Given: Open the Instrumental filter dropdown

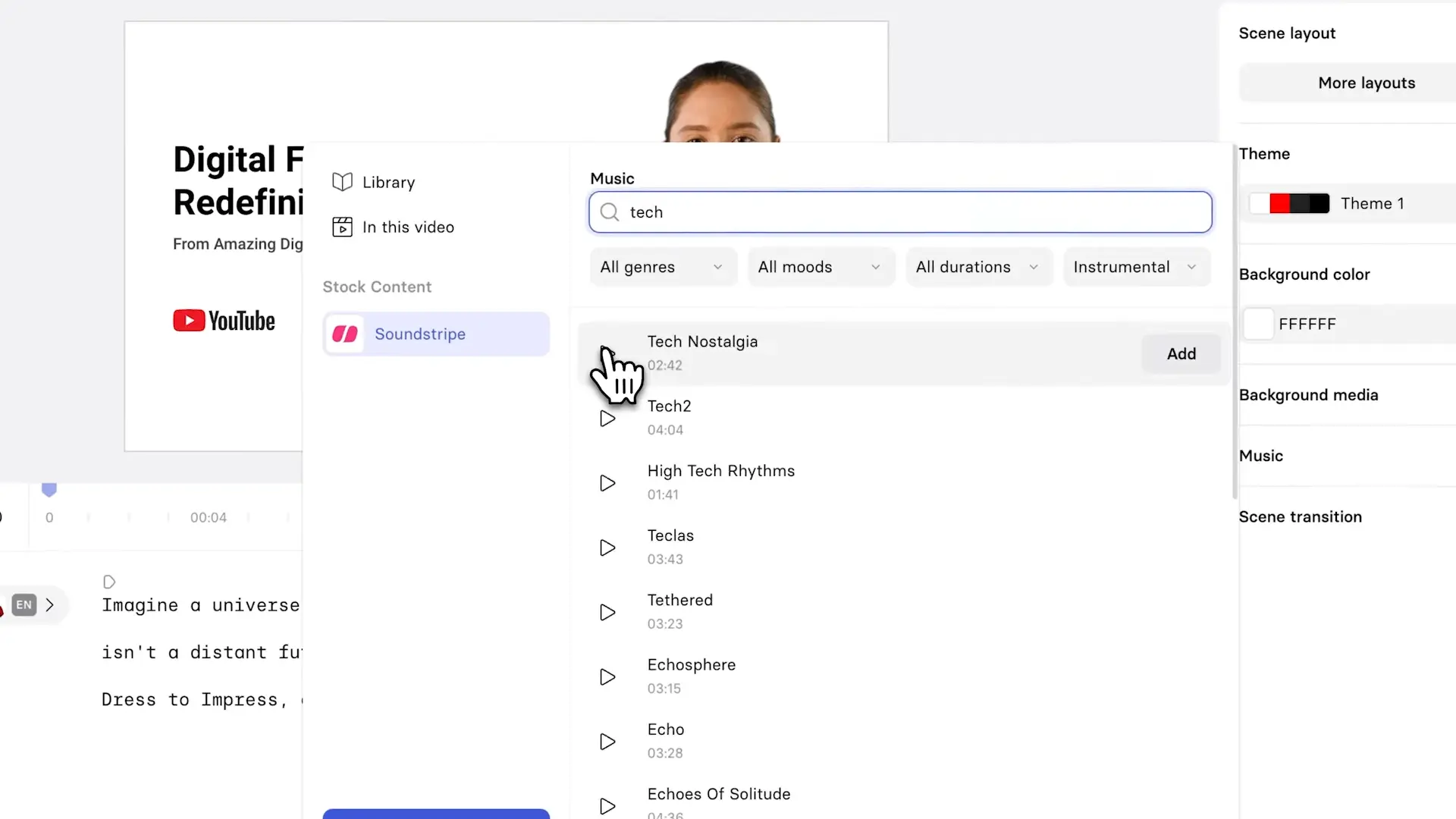Looking at the screenshot, I should click(1135, 267).
